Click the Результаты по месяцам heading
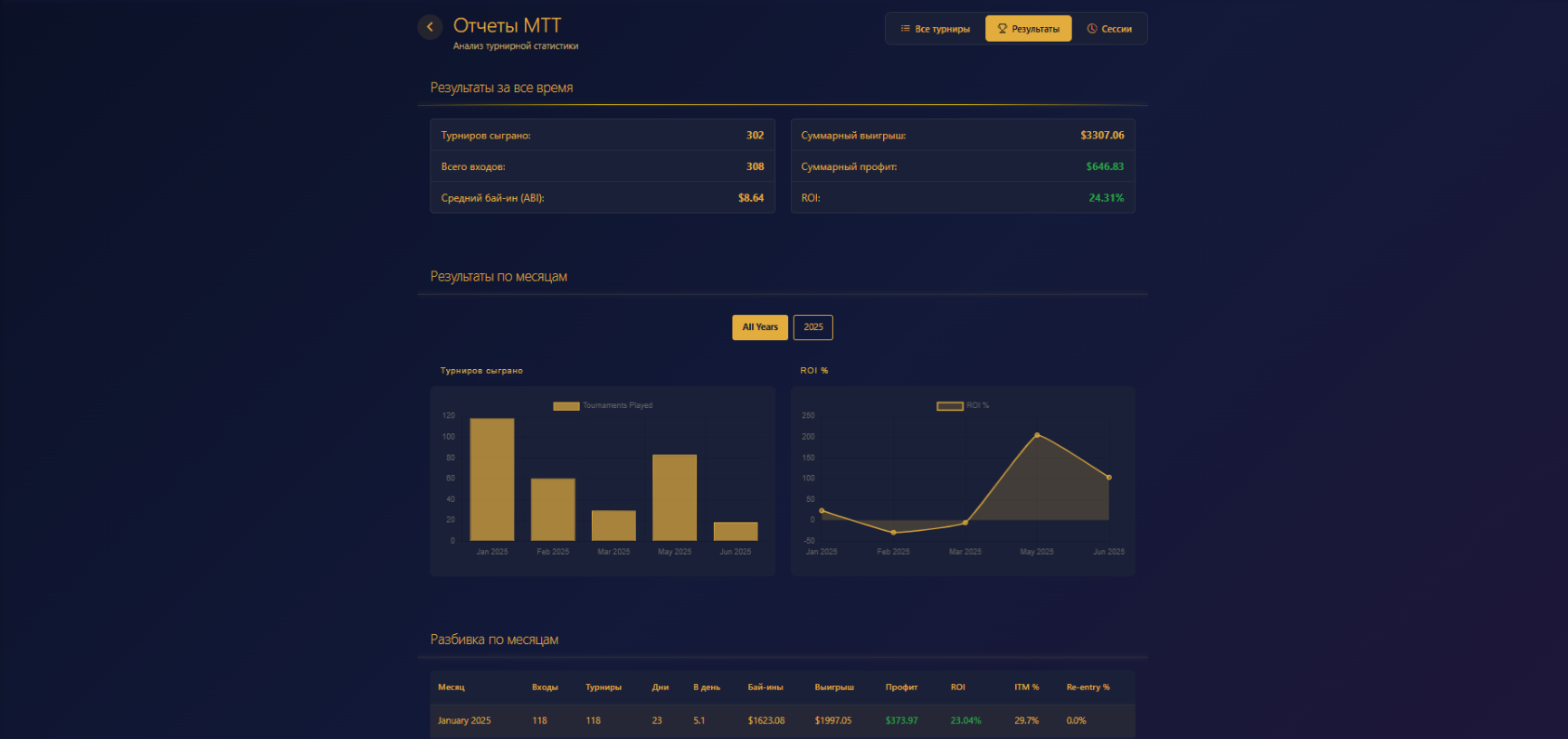 tap(499, 277)
